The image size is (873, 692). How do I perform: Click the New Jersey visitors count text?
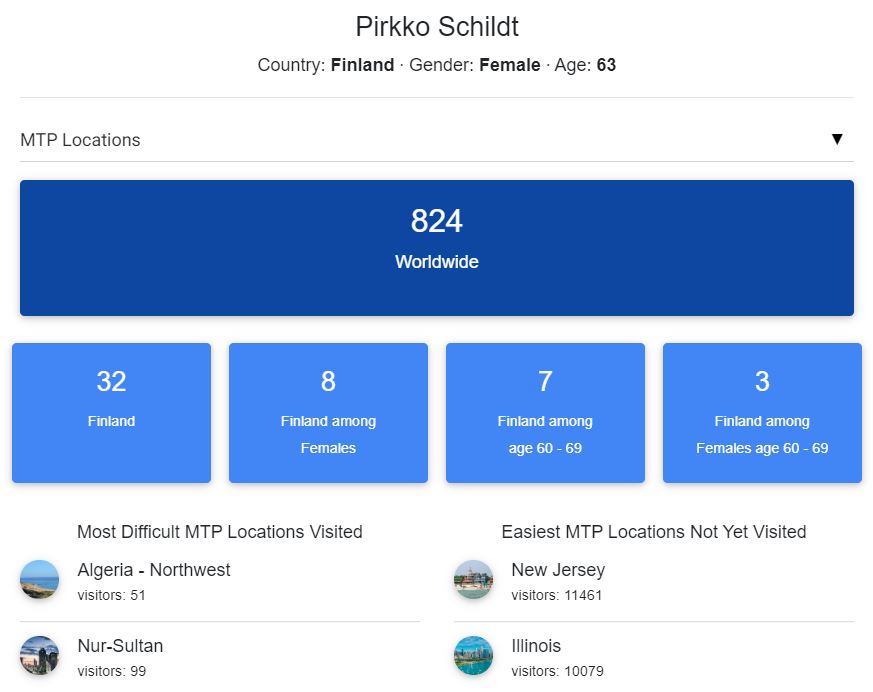(x=557, y=595)
